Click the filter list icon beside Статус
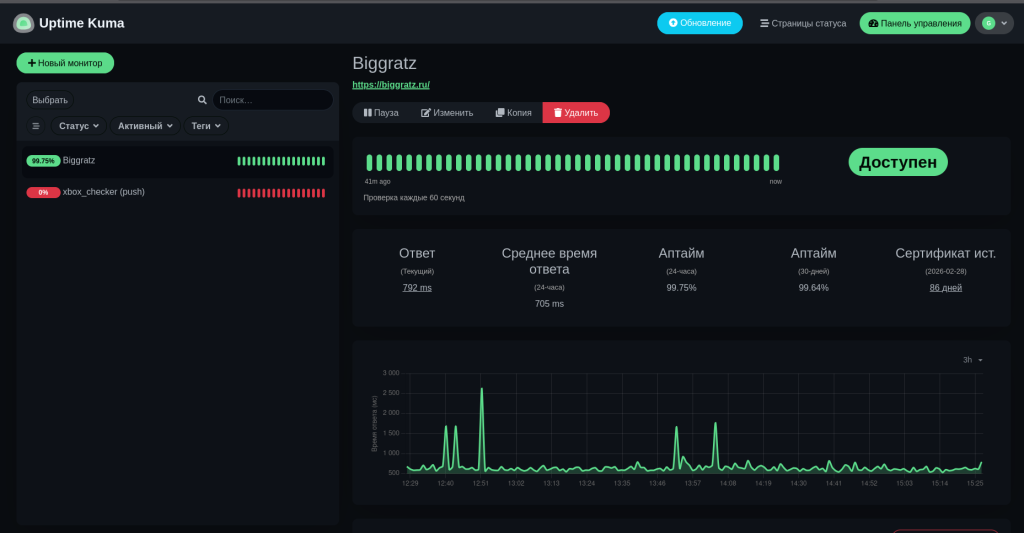This screenshot has width=1024, height=533. point(36,126)
